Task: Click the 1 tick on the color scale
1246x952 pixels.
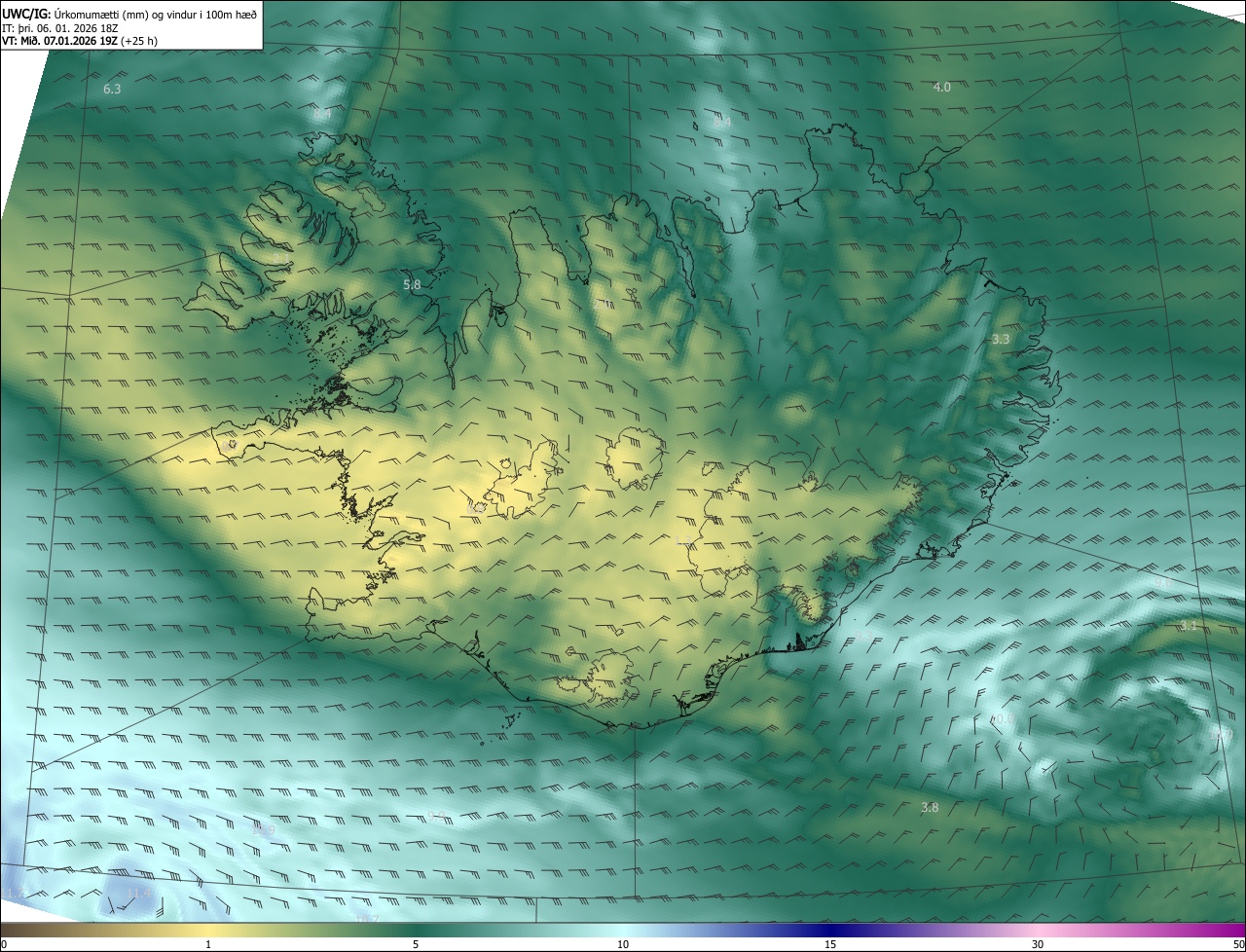Action: (x=208, y=944)
